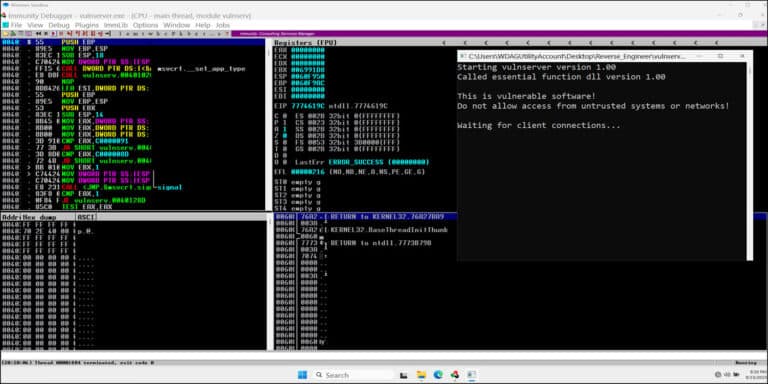The image size is (768, 384).
Task: Show Handles via 'h' toolbar button
Action: pos(158,33)
